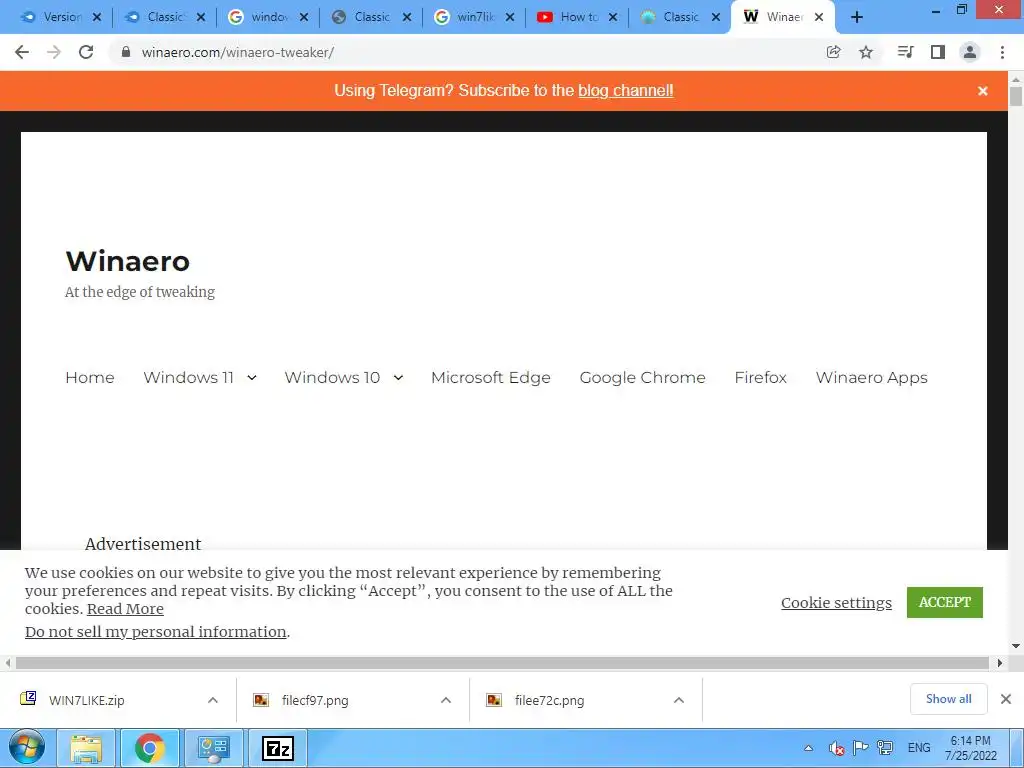
Task: Expand options for WIN7LIKE.zip download
Action: click(213, 700)
